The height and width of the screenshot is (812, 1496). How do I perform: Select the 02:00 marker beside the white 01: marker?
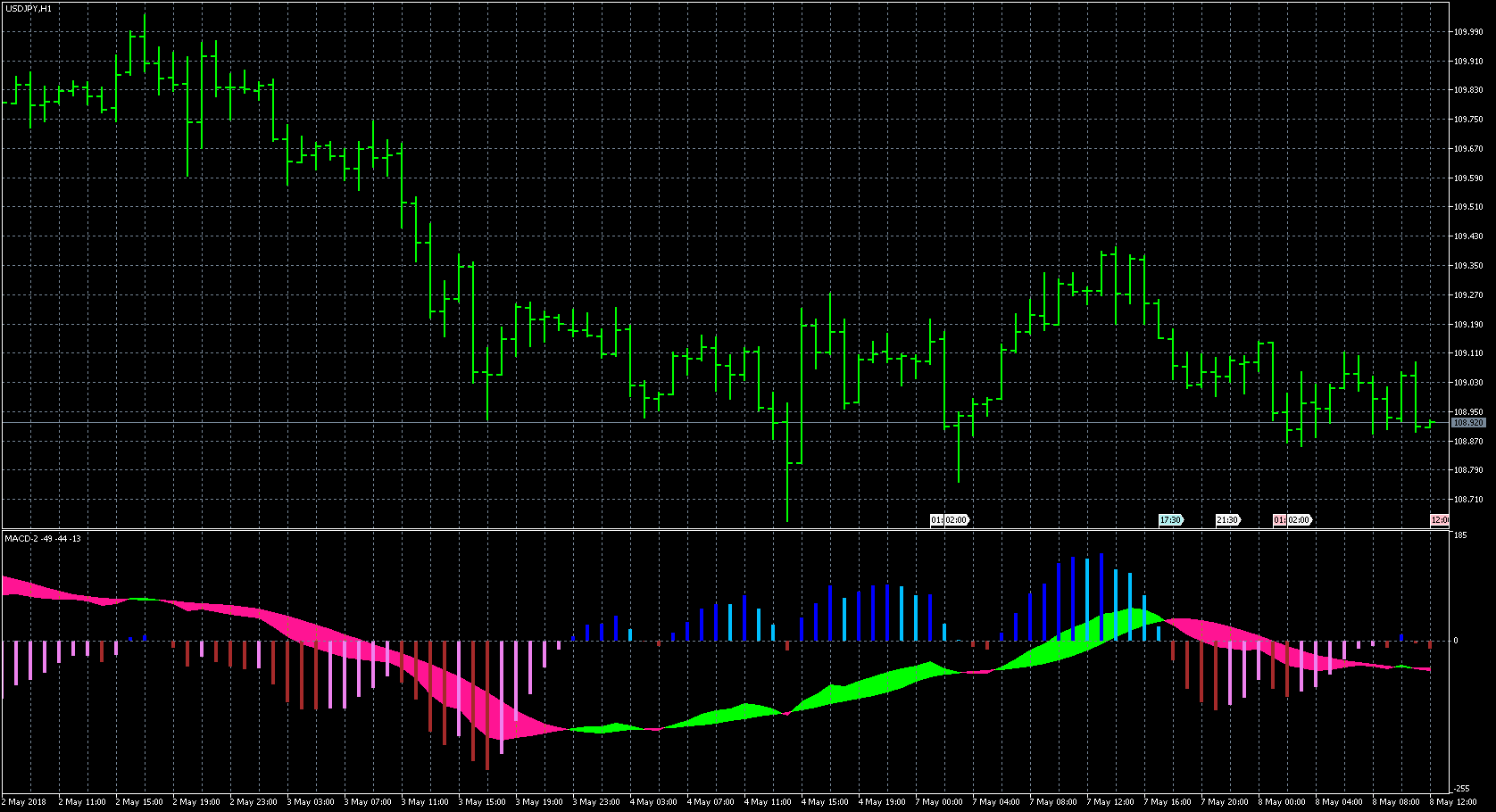tap(955, 520)
